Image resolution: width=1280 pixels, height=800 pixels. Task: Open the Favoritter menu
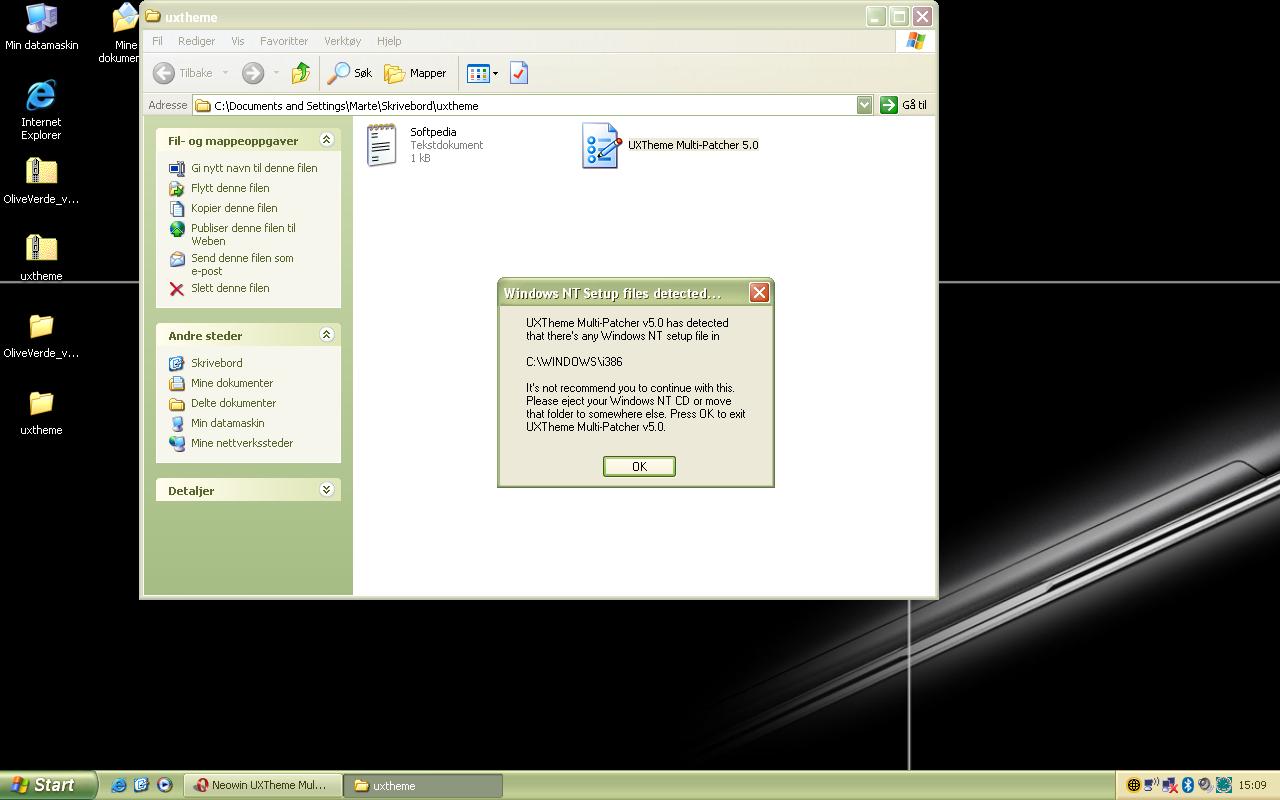point(284,41)
